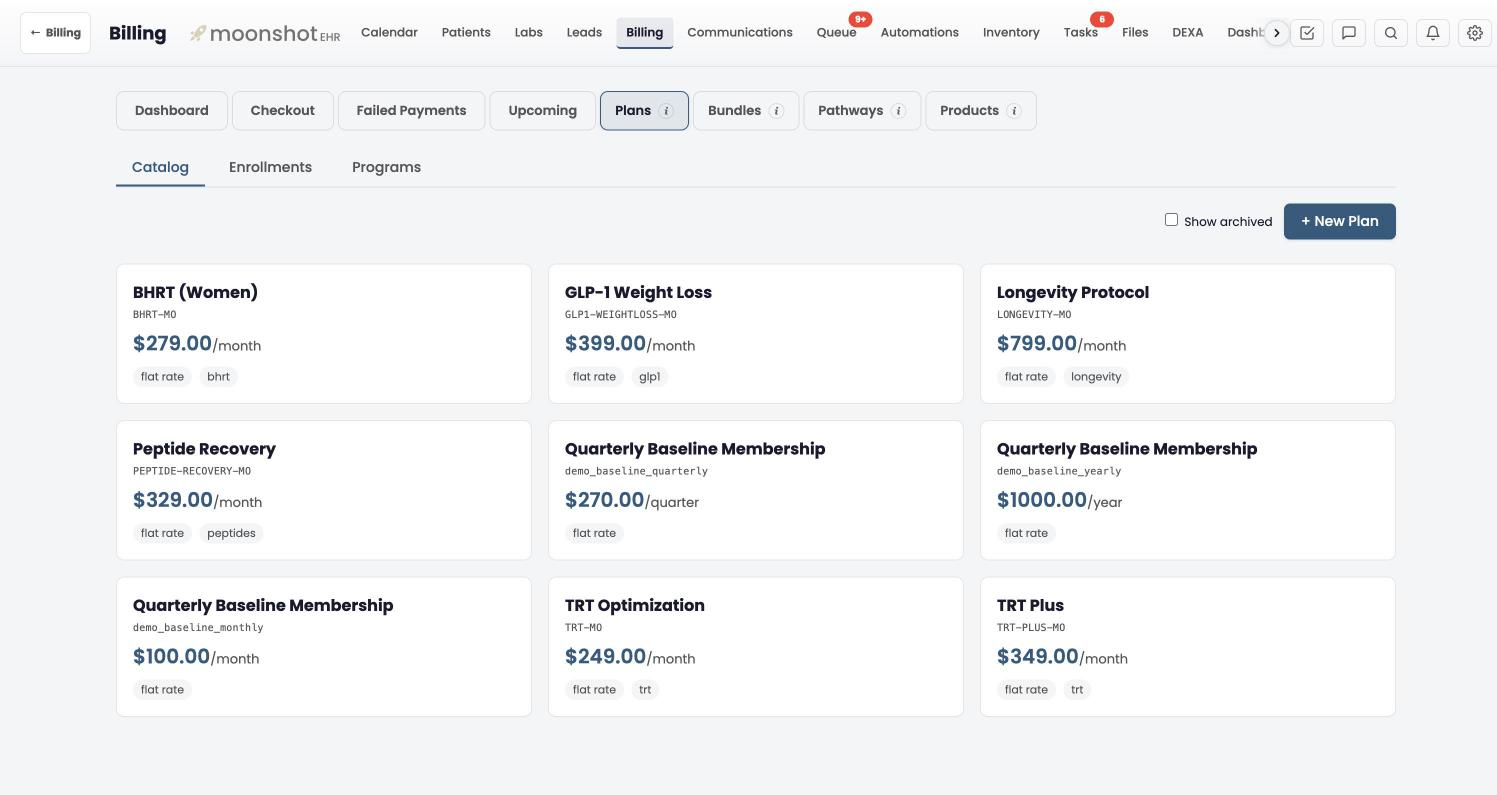Open the Longevity Protocol plan card

[1188, 334]
